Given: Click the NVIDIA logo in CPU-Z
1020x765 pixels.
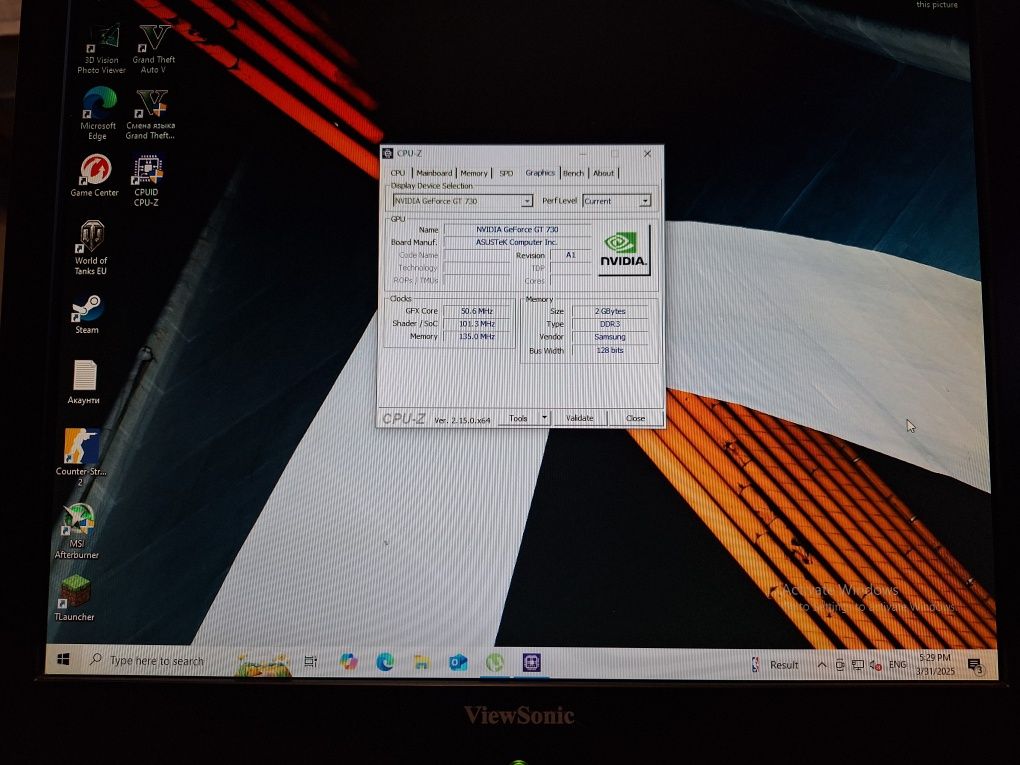Looking at the screenshot, I should pyautogui.click(x=624, y=250).
